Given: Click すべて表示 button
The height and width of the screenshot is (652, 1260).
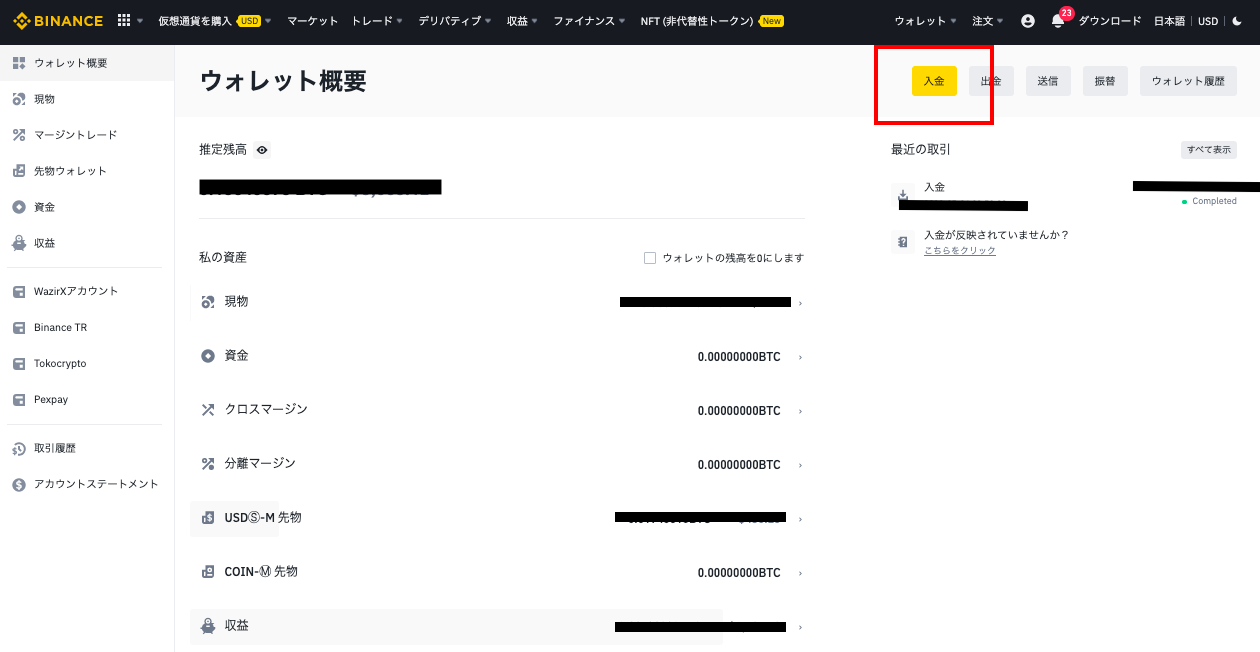Looking at the screenshot, I should (1209, 150).
